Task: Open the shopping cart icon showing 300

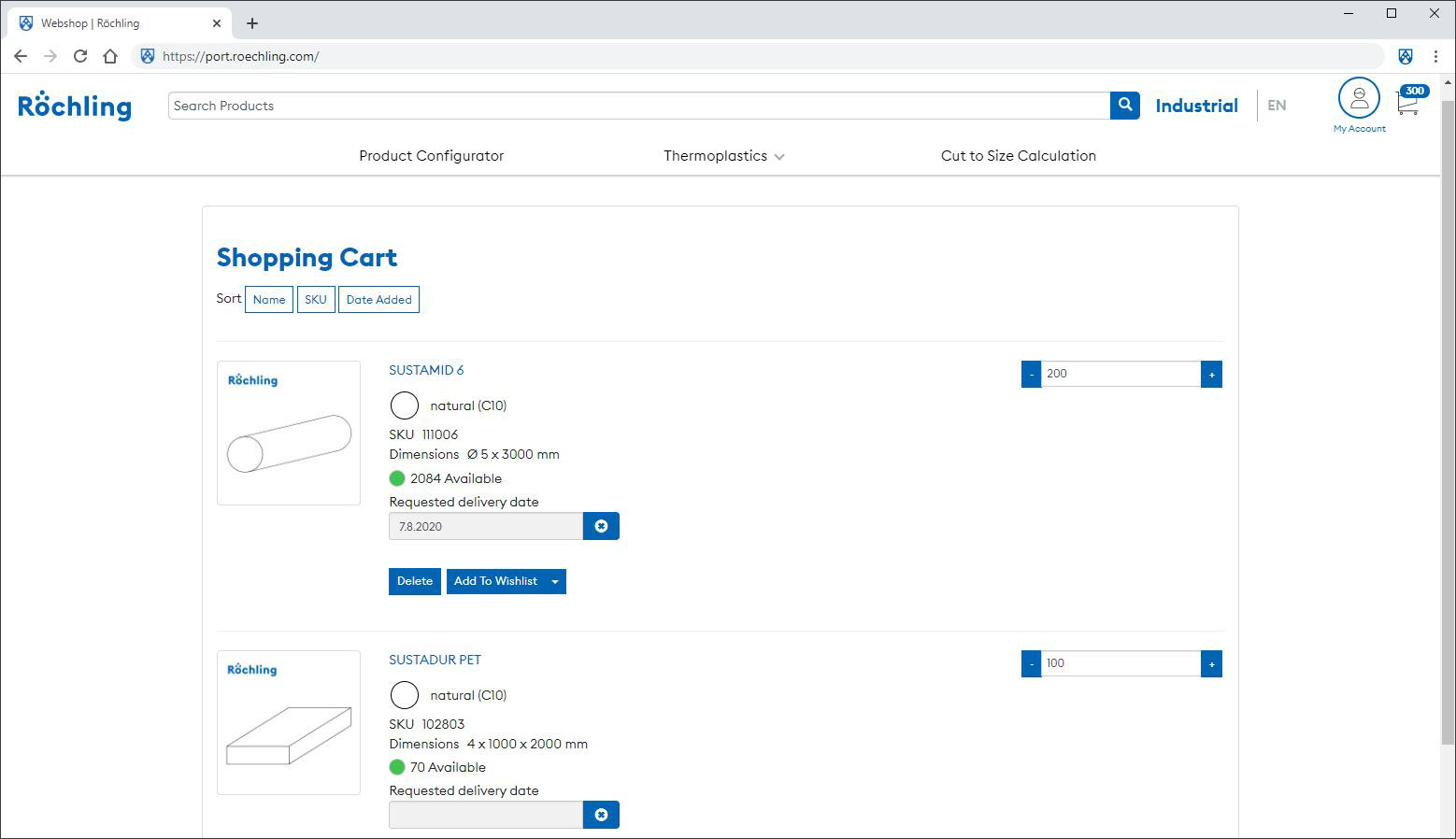Action: [x=1408, y=102]
